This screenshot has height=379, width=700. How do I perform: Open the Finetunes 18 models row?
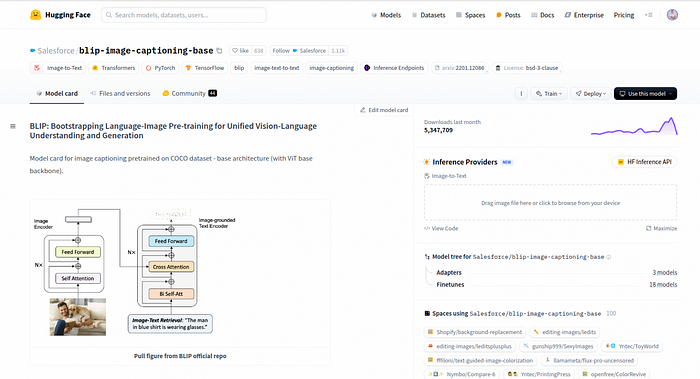[x=556, y=284]
